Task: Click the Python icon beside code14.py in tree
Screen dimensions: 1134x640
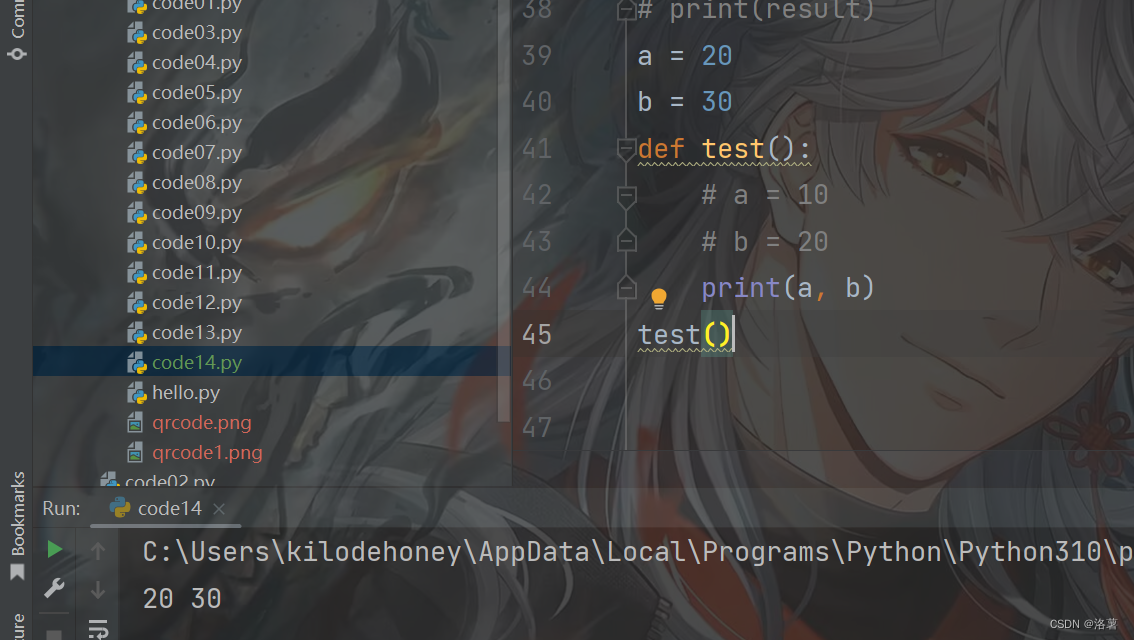Action: pos(137,363)
